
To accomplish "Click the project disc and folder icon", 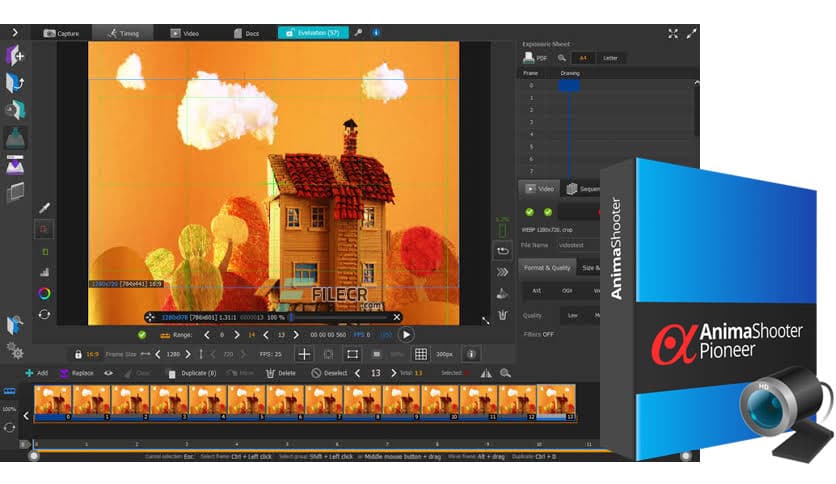I will (x=15, y=110).
